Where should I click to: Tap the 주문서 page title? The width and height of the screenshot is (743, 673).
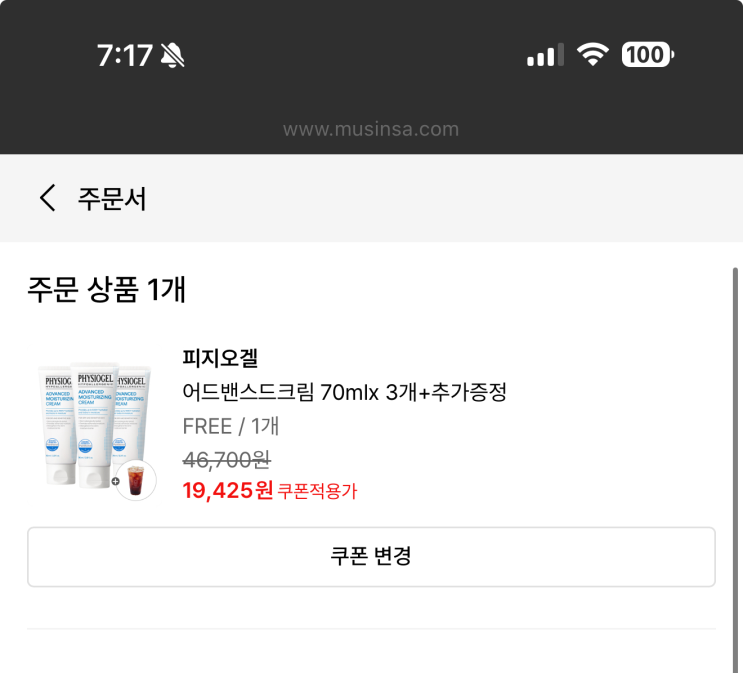click(112, 199)
